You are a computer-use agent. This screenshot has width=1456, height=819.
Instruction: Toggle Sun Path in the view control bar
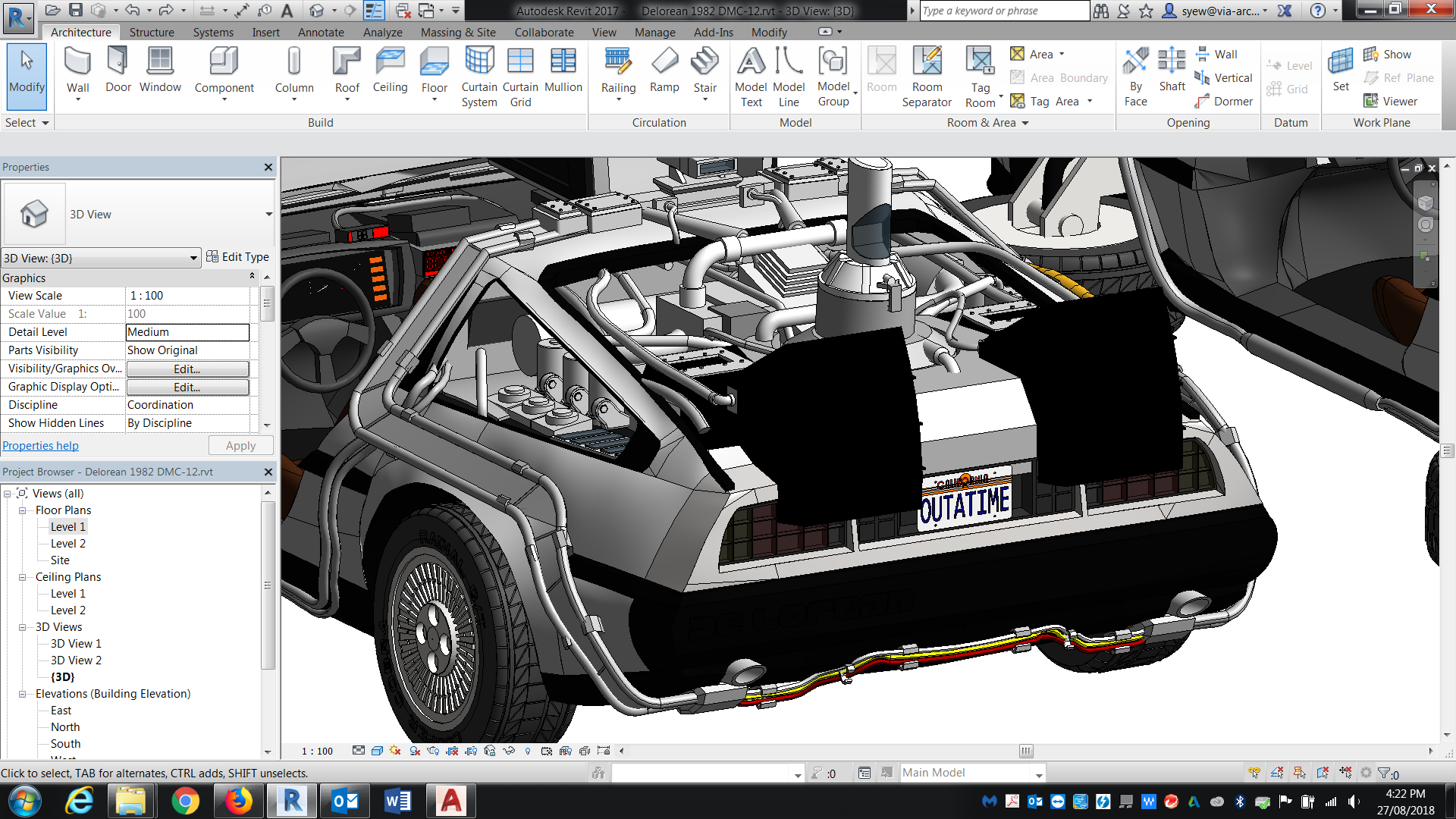pyautogui.click(x=395, y=751)
